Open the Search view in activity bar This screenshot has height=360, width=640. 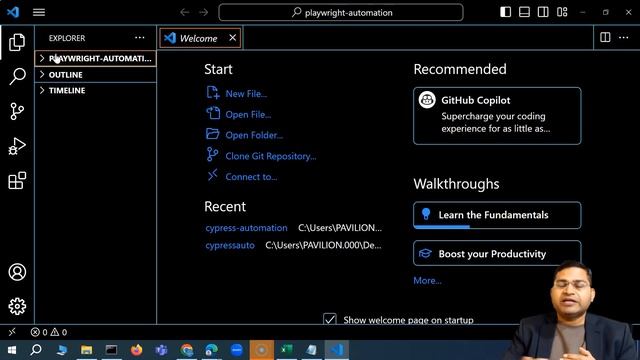click(x=17, y=76)
